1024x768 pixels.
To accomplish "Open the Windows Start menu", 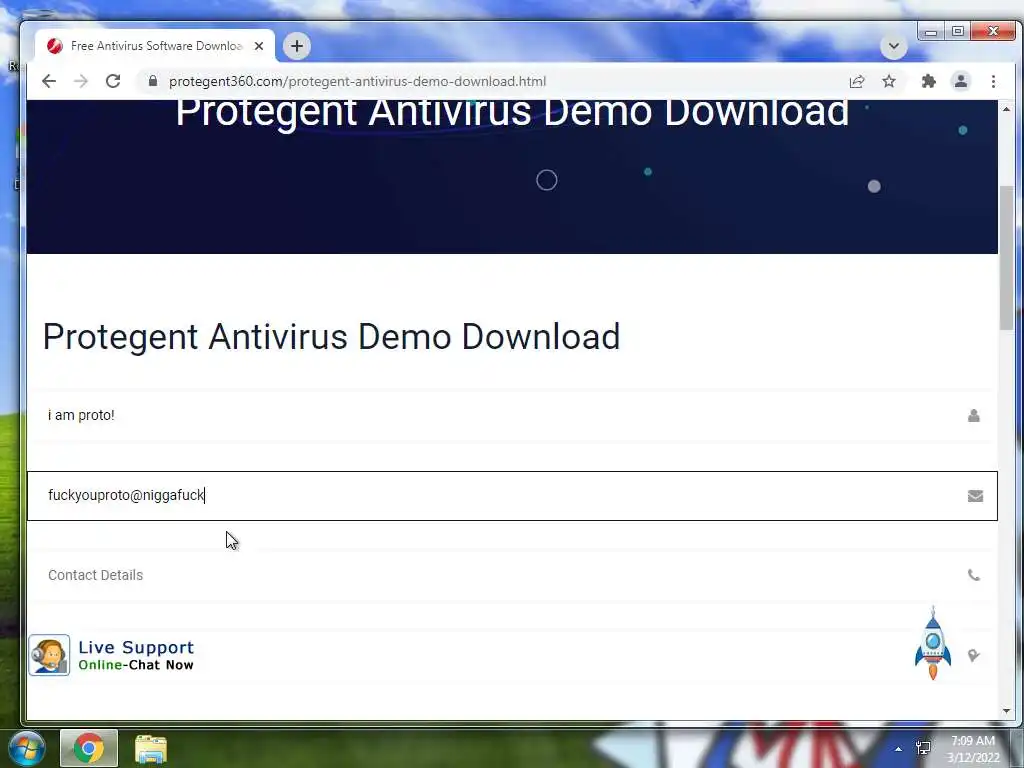I will pos(27,748).
